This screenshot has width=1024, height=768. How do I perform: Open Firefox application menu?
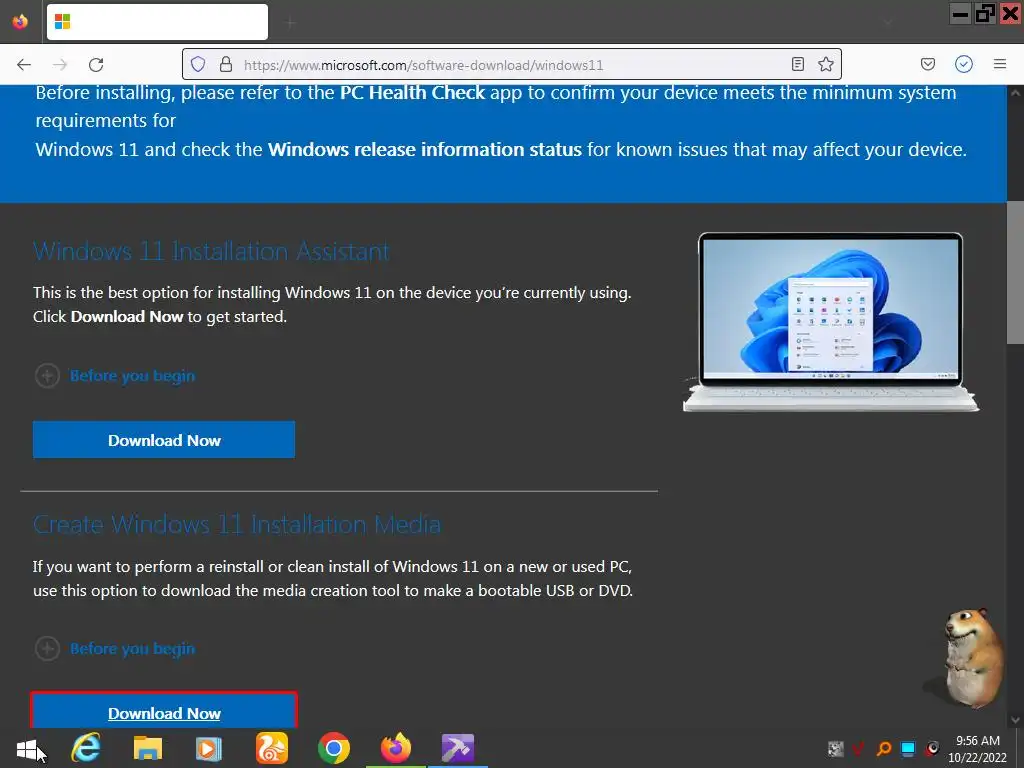click(x=999, y=64)
